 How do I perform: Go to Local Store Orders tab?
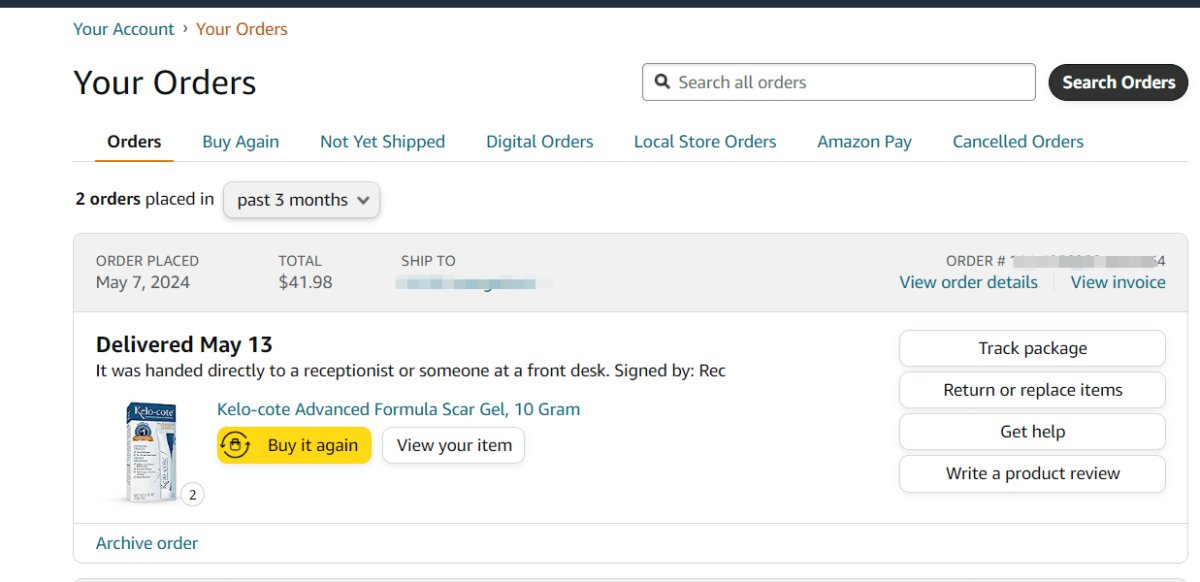705,142
